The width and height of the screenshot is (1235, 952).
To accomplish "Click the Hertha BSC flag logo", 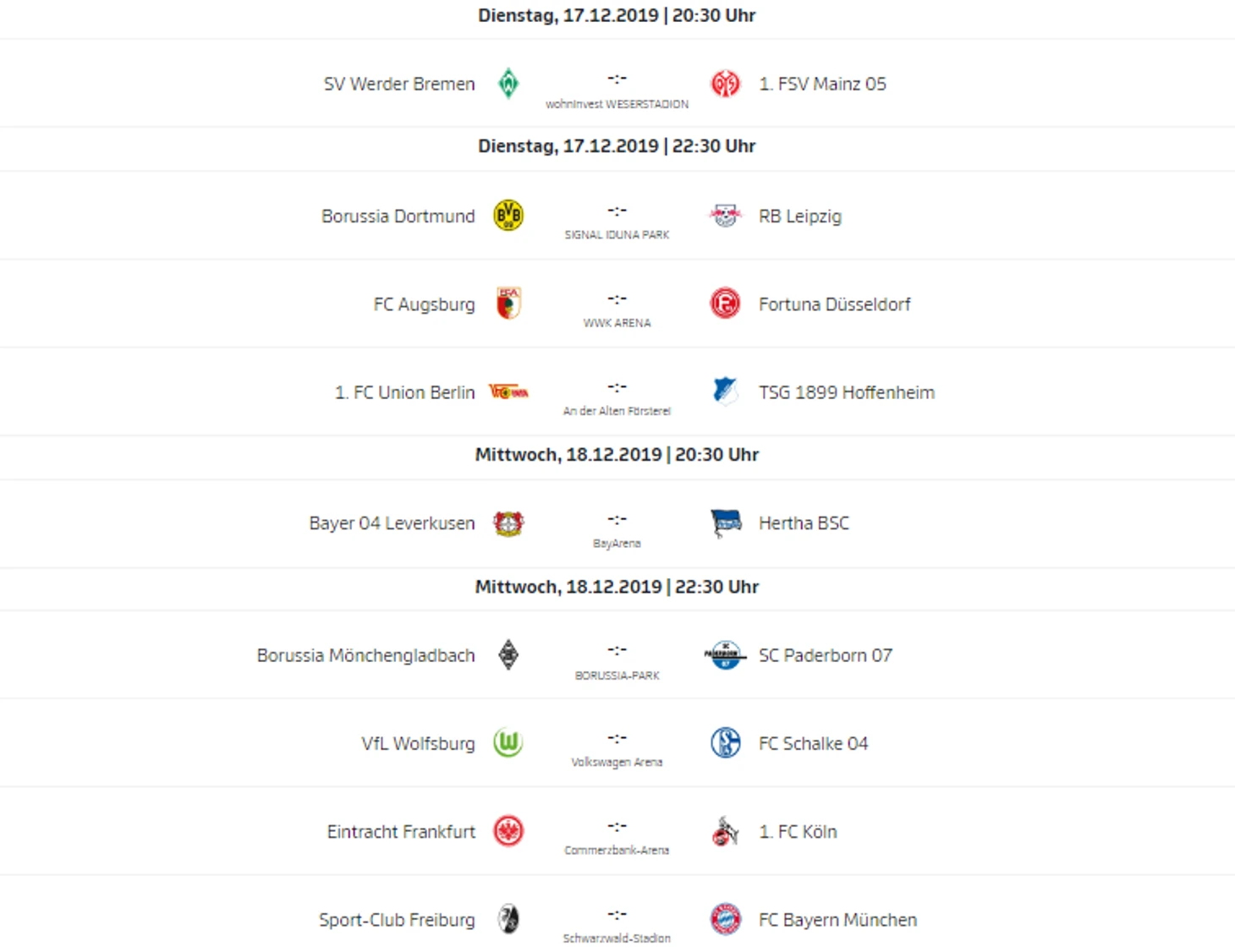I will coord(725,523).
